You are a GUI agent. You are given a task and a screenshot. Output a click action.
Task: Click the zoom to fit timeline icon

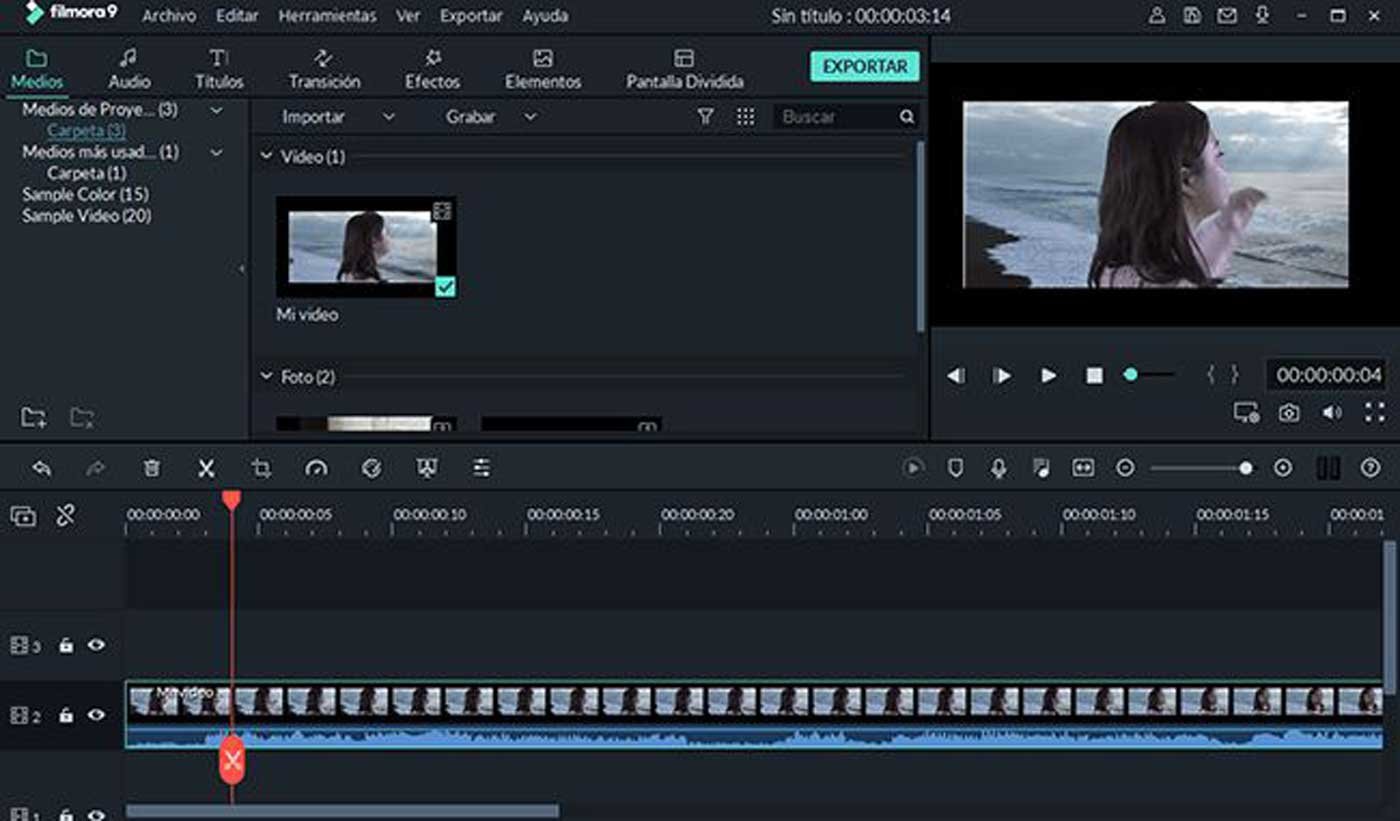pyautogui.click(x=1083, y=467)
